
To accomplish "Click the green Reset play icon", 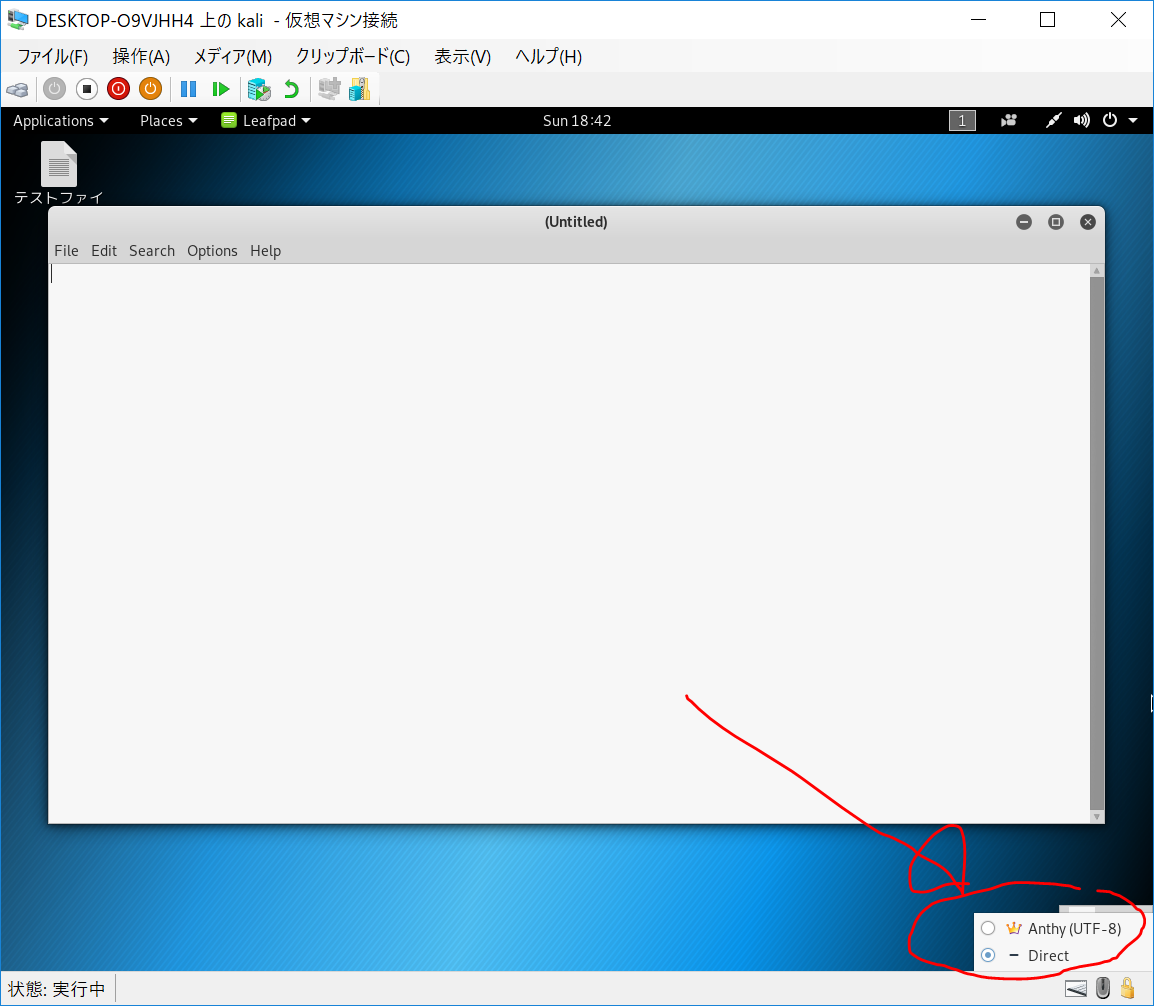I will coord(221,89).
